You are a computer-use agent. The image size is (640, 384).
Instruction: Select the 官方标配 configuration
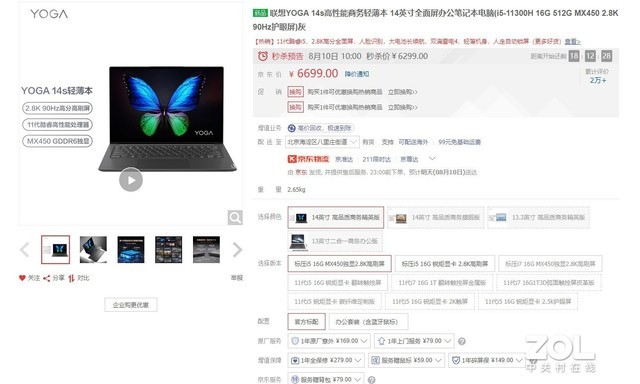click(x=307, y=322)
